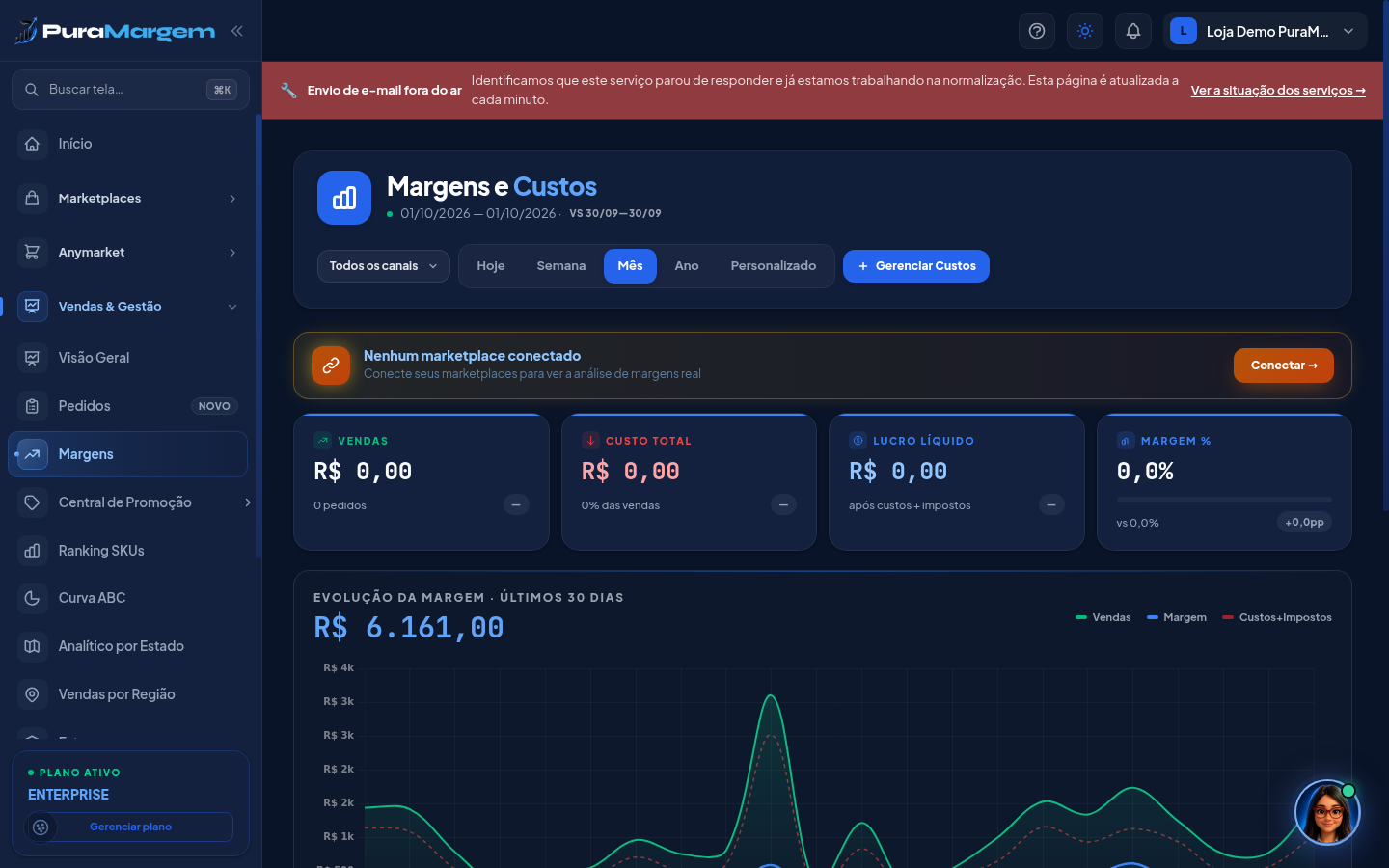Click the orange link icon in marketplace banner
Viewport: 1389px width, 868px height.
(331, 366)
